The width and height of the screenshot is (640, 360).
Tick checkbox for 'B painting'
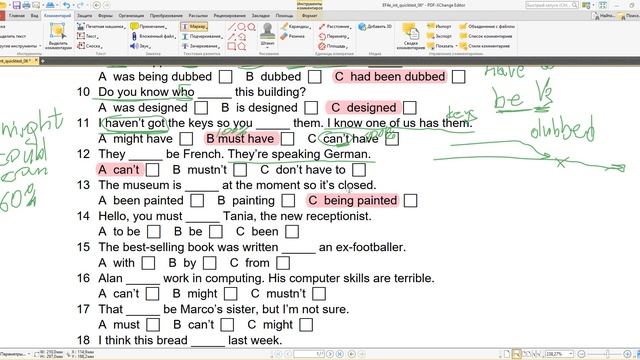(288, 200)
